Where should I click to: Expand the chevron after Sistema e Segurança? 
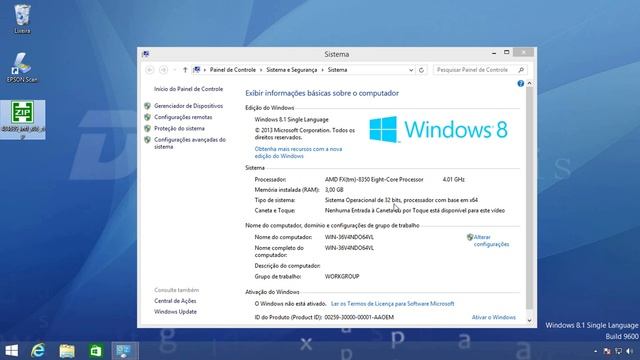tap(322, 70)
